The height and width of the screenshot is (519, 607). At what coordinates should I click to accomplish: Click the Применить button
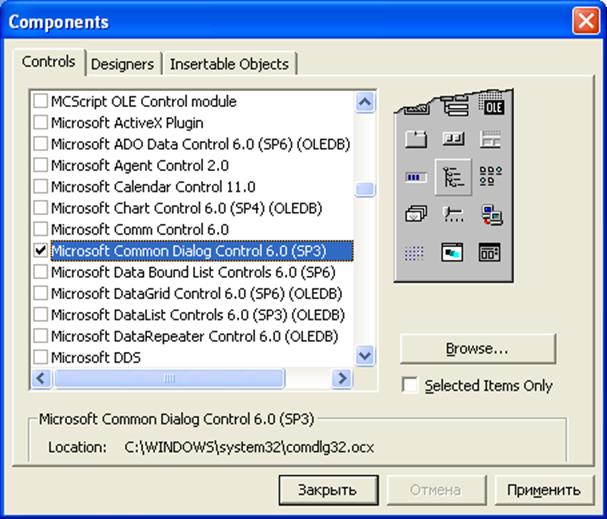(x=544, y=490)
